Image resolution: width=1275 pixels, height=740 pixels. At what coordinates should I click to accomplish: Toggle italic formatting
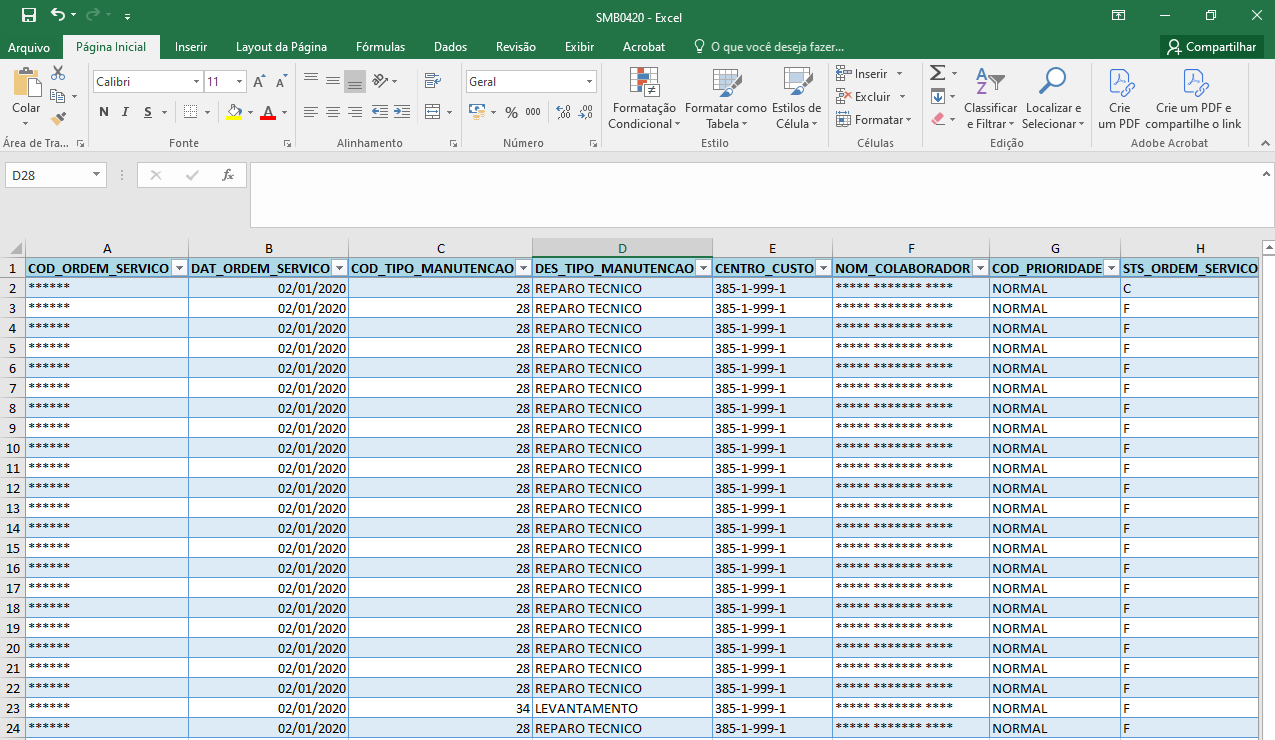click(x=126, y=112)
